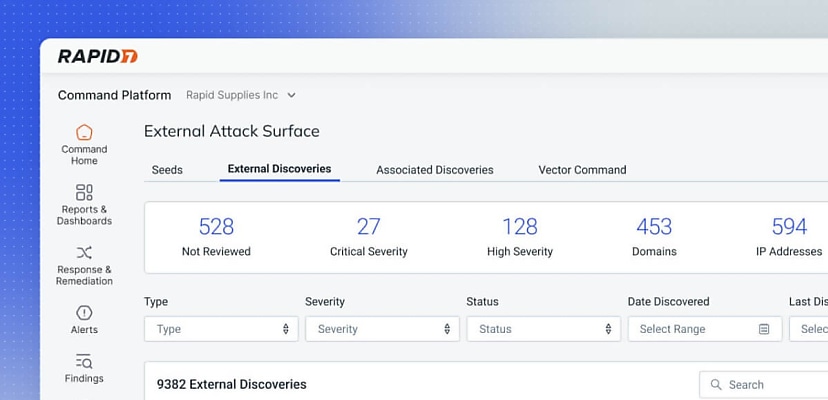Open the Findings sidebar icon
Image resolution: width=828 pixels, height=400 pixels.
coord(84,361)
